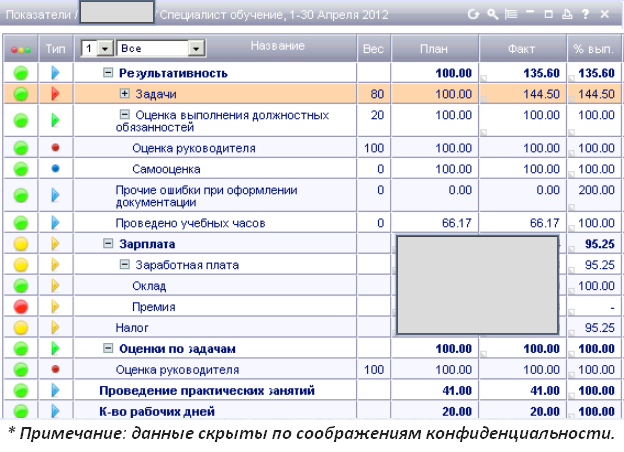Expand the Задачи node

point(125,94)
